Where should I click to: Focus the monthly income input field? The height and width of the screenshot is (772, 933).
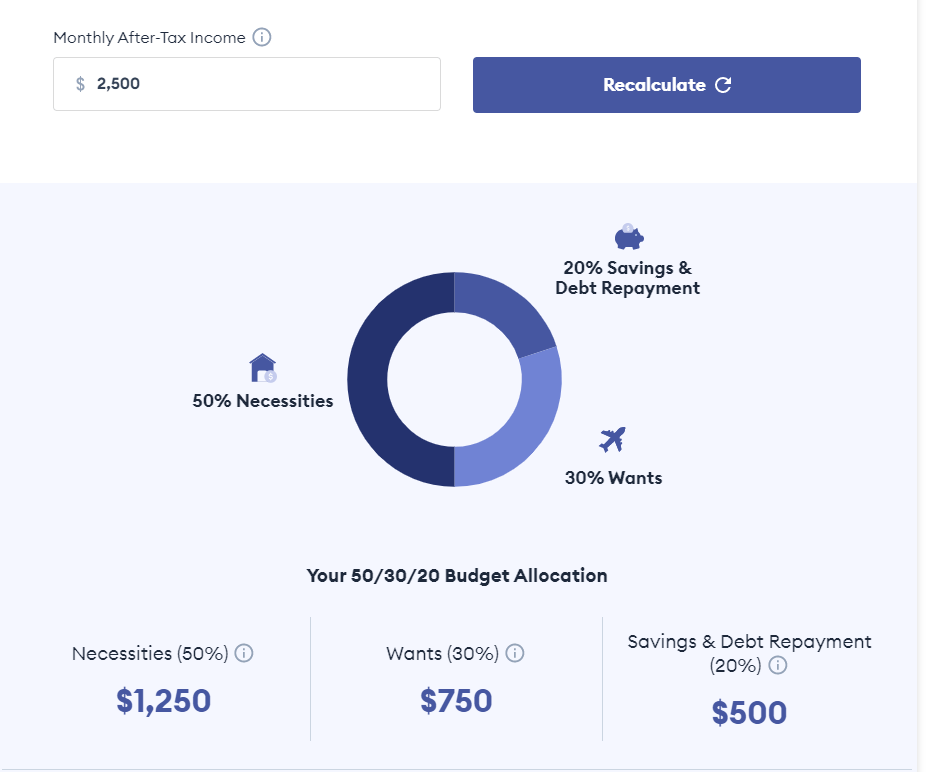(x=260, y=84)
